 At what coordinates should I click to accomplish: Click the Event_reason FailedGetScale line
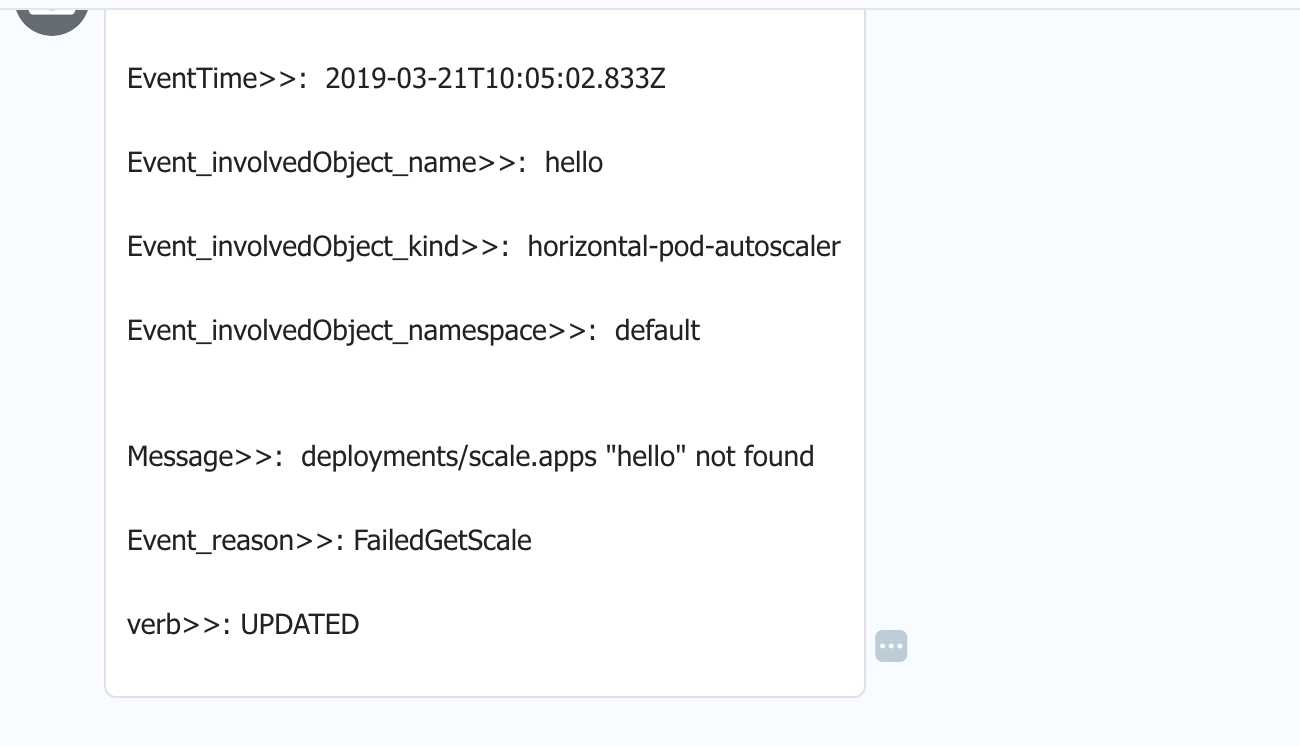pyautogui.click(x=329, y=541)
